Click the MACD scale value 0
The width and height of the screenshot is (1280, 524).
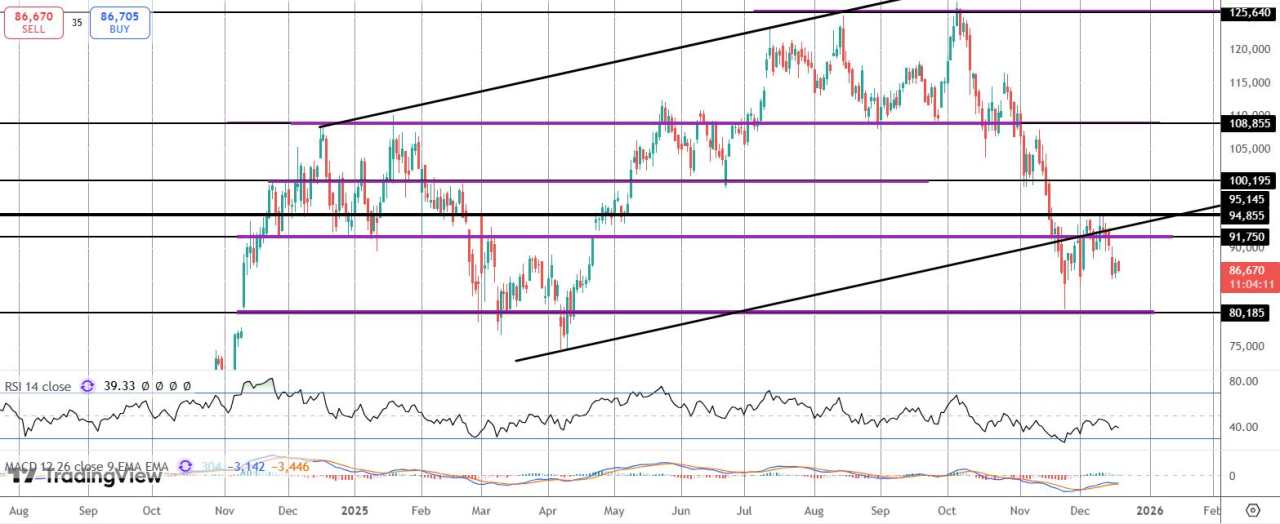pyautogui.click(x=1233, y=477)
